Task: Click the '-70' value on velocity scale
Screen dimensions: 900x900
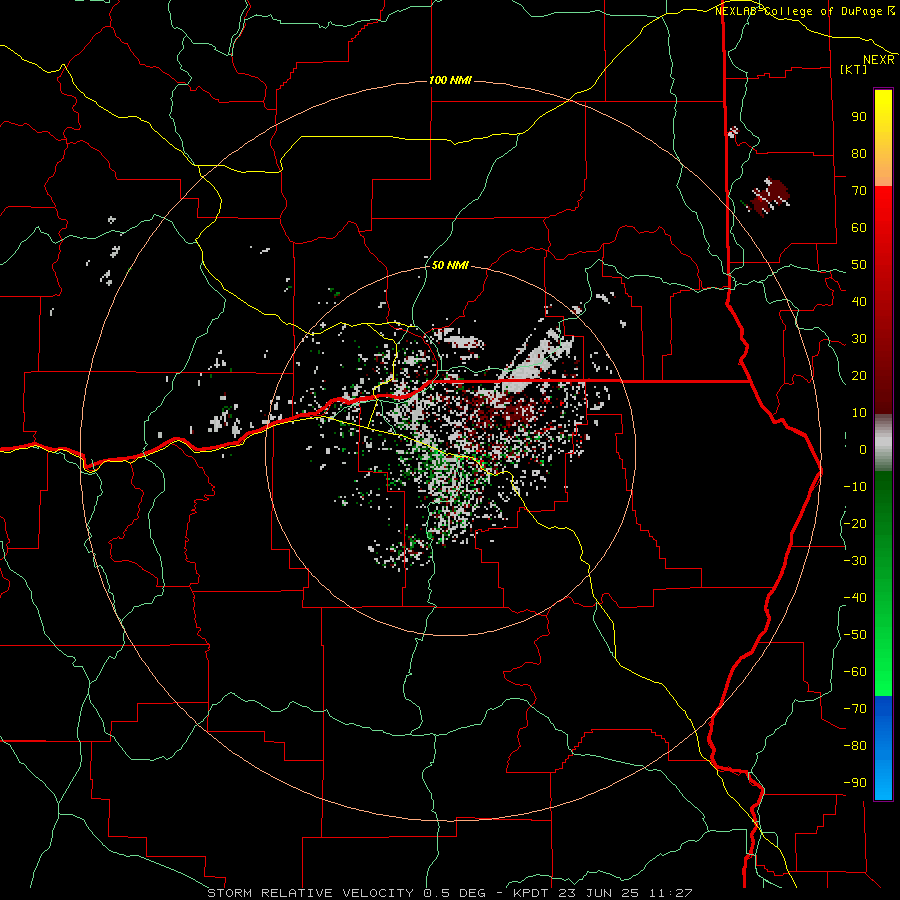Action: point(855,709)
